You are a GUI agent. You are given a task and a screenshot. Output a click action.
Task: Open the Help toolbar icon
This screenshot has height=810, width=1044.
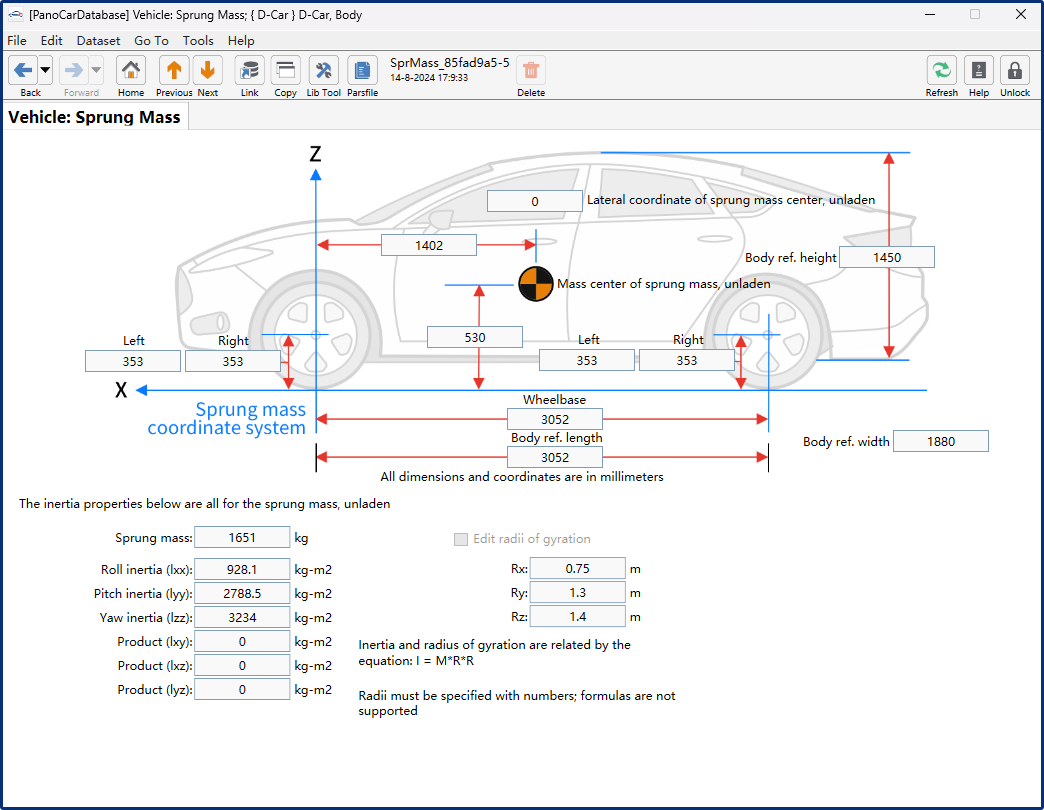point(979,70)
